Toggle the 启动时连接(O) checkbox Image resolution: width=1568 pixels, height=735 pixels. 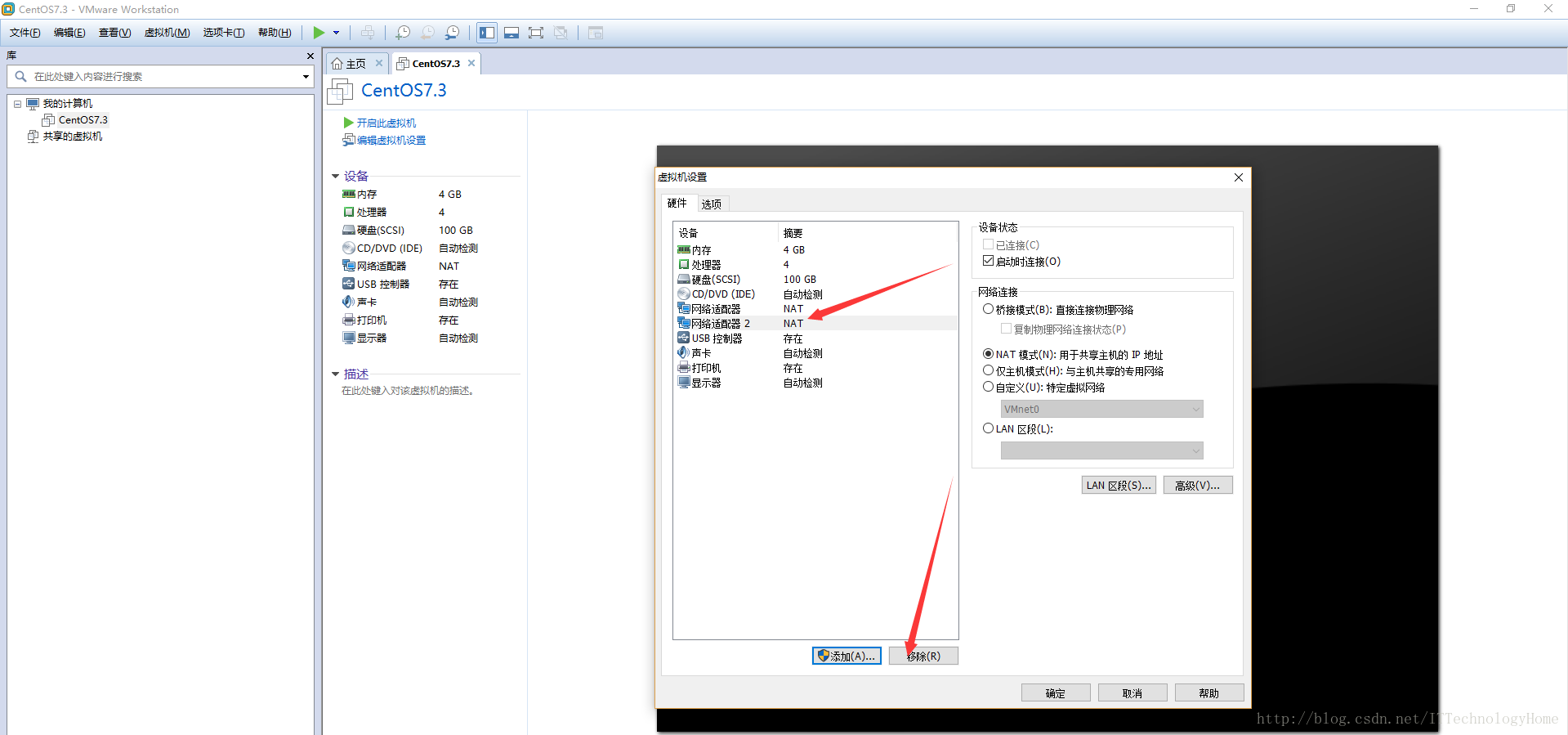point(988,261)
